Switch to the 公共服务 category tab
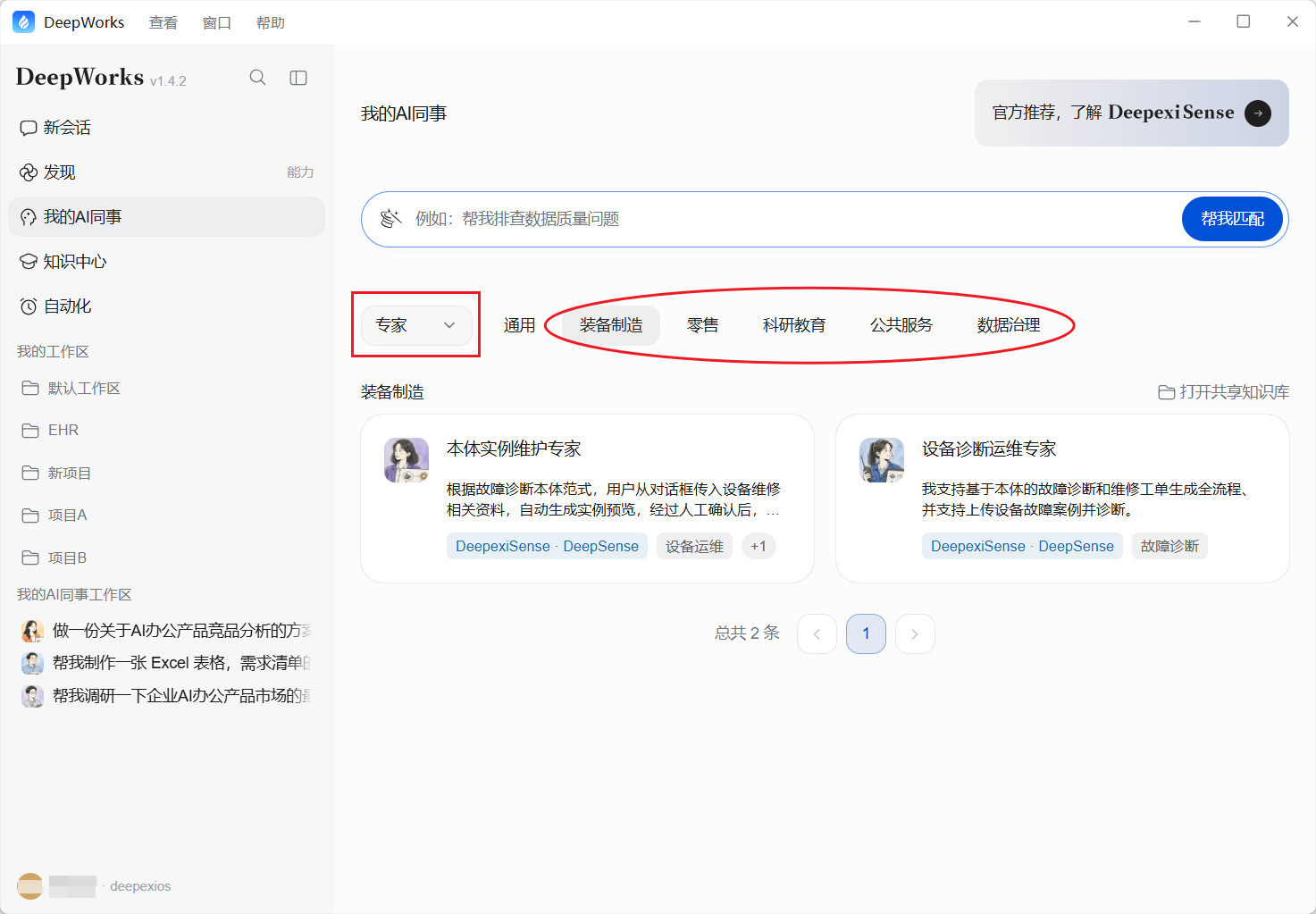 (901, 325)
